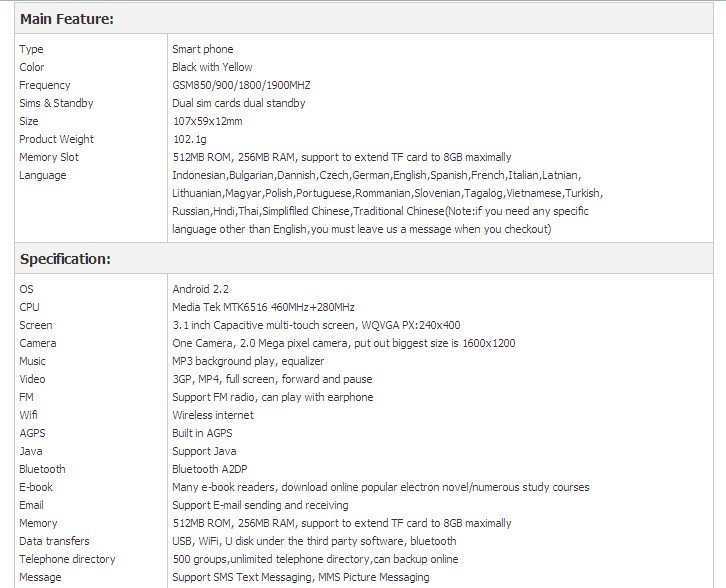Image resolution: width=726 pixels, height=588 pixels.
Task: Click the Camera specification description
Action: [x=343, y=343]
